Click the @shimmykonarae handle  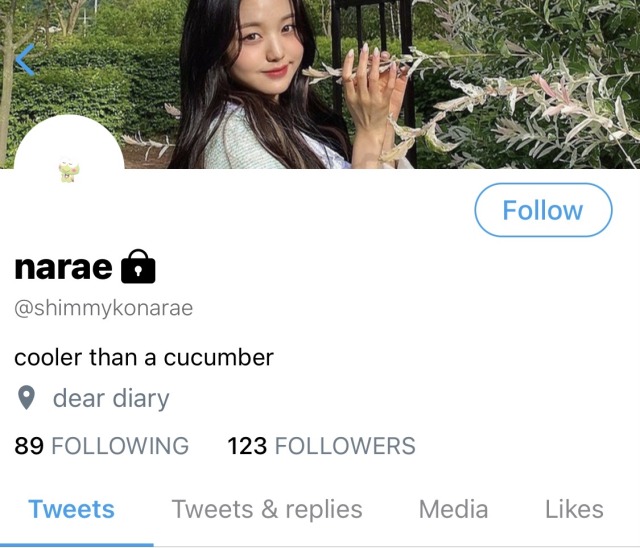coord(104,308)
